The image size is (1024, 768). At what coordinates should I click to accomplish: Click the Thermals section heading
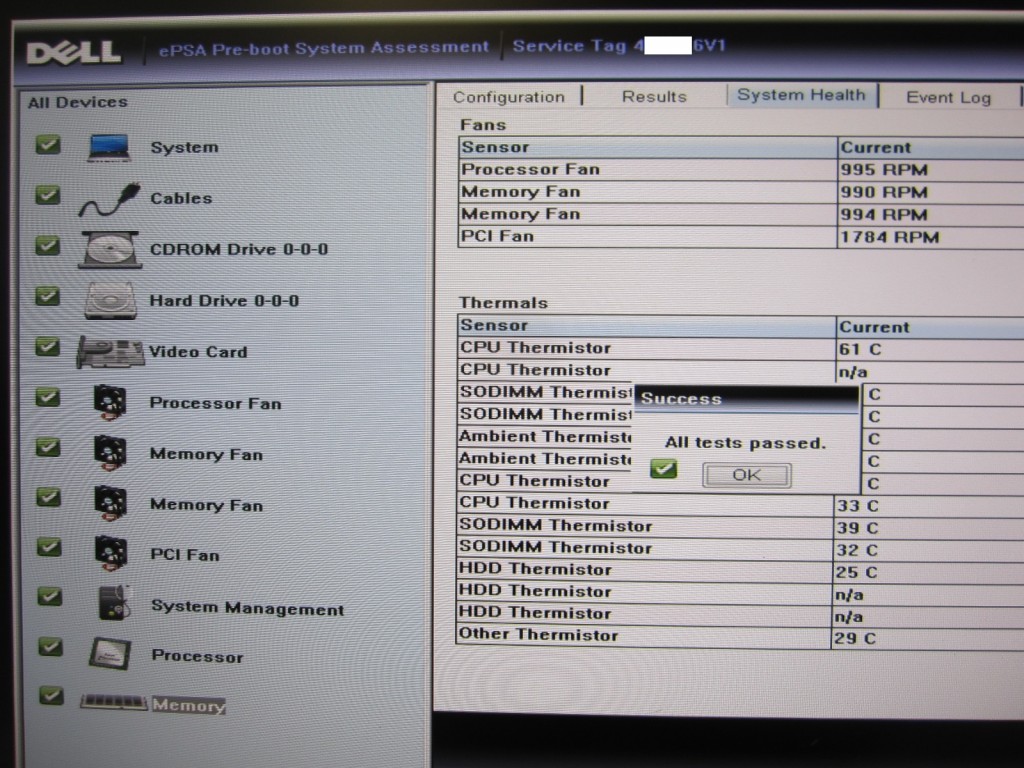(503, 302)
